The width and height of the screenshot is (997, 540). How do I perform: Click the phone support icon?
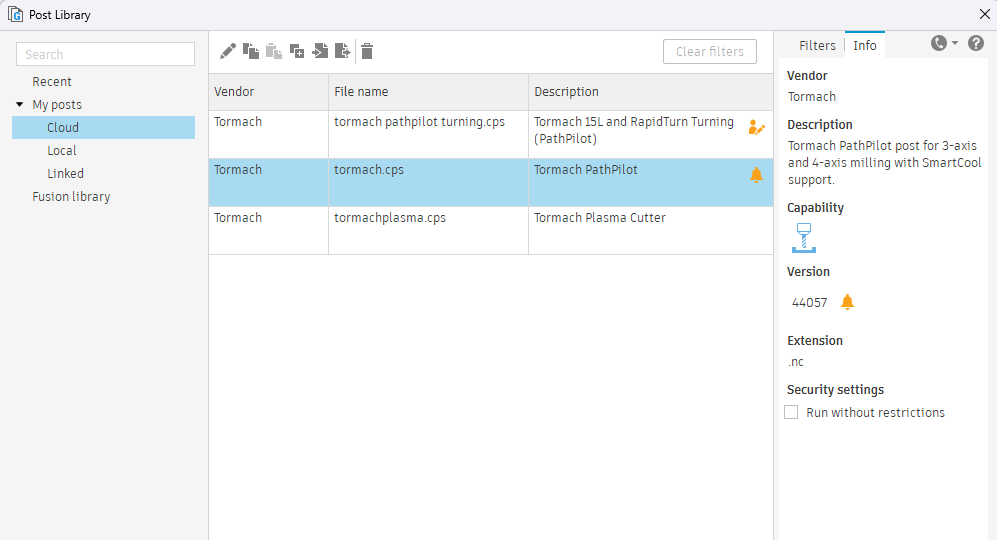click(939, 43)
